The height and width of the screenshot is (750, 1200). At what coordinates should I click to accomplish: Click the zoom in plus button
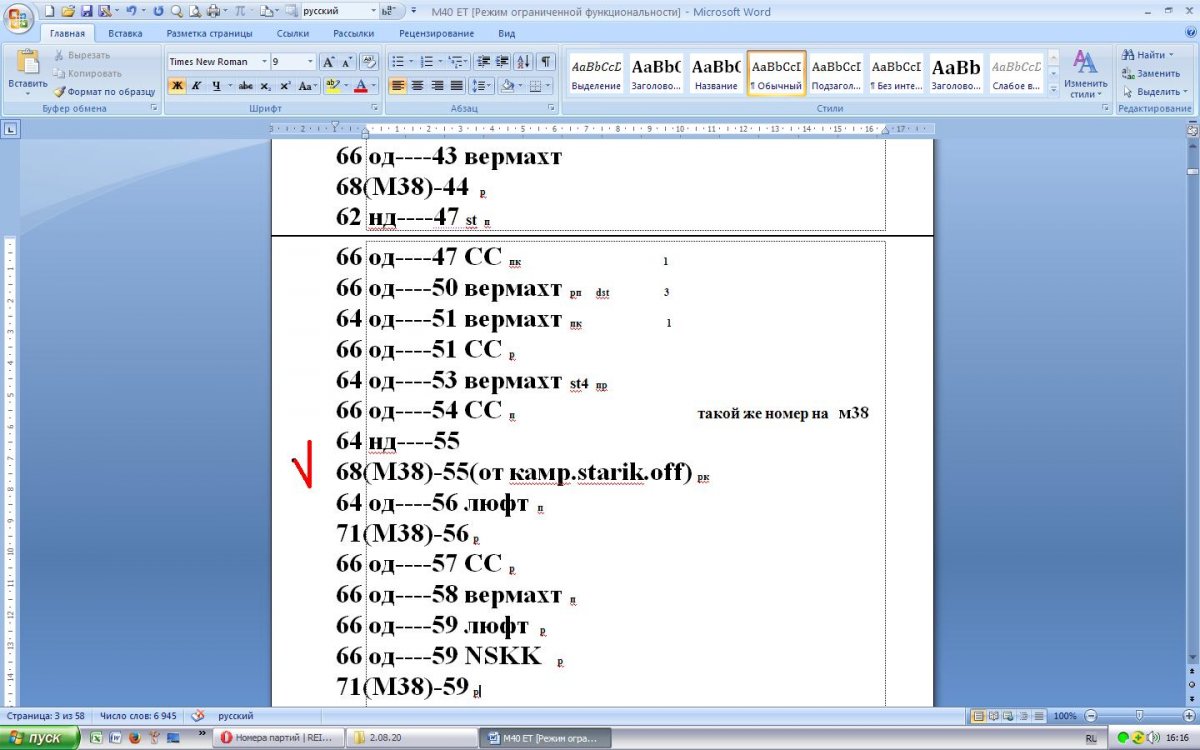1189,716
